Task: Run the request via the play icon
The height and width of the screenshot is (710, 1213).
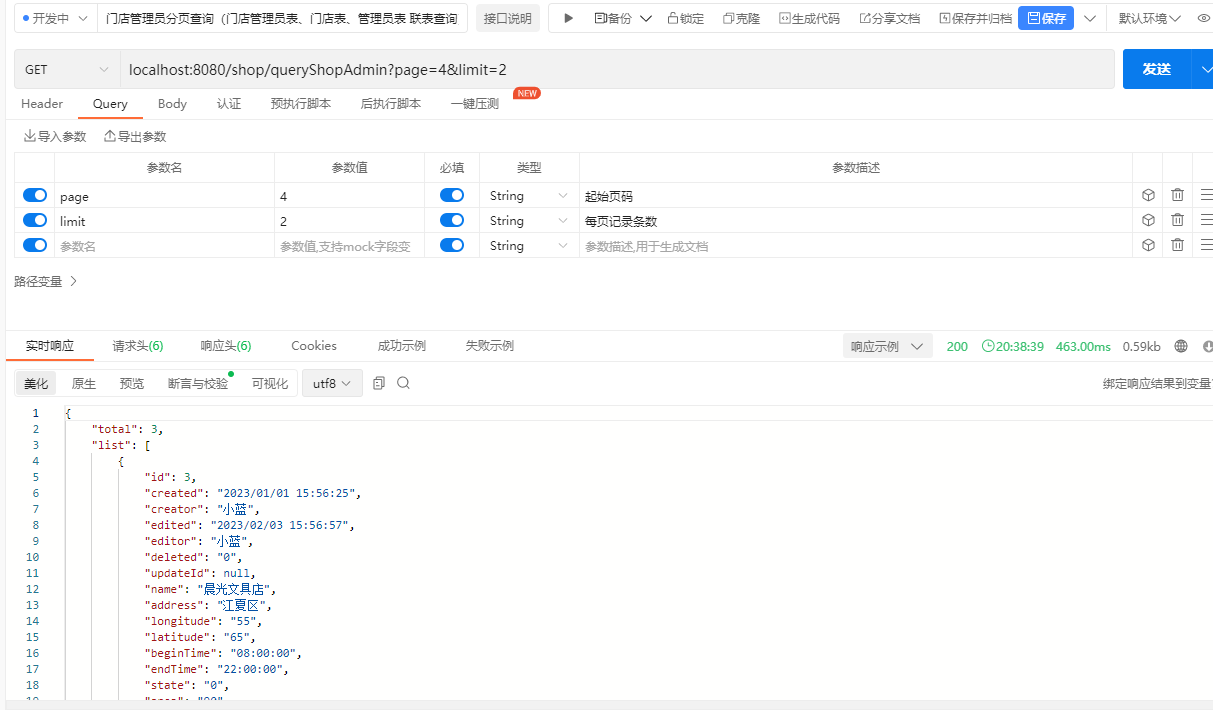Action: click(568, 17)
